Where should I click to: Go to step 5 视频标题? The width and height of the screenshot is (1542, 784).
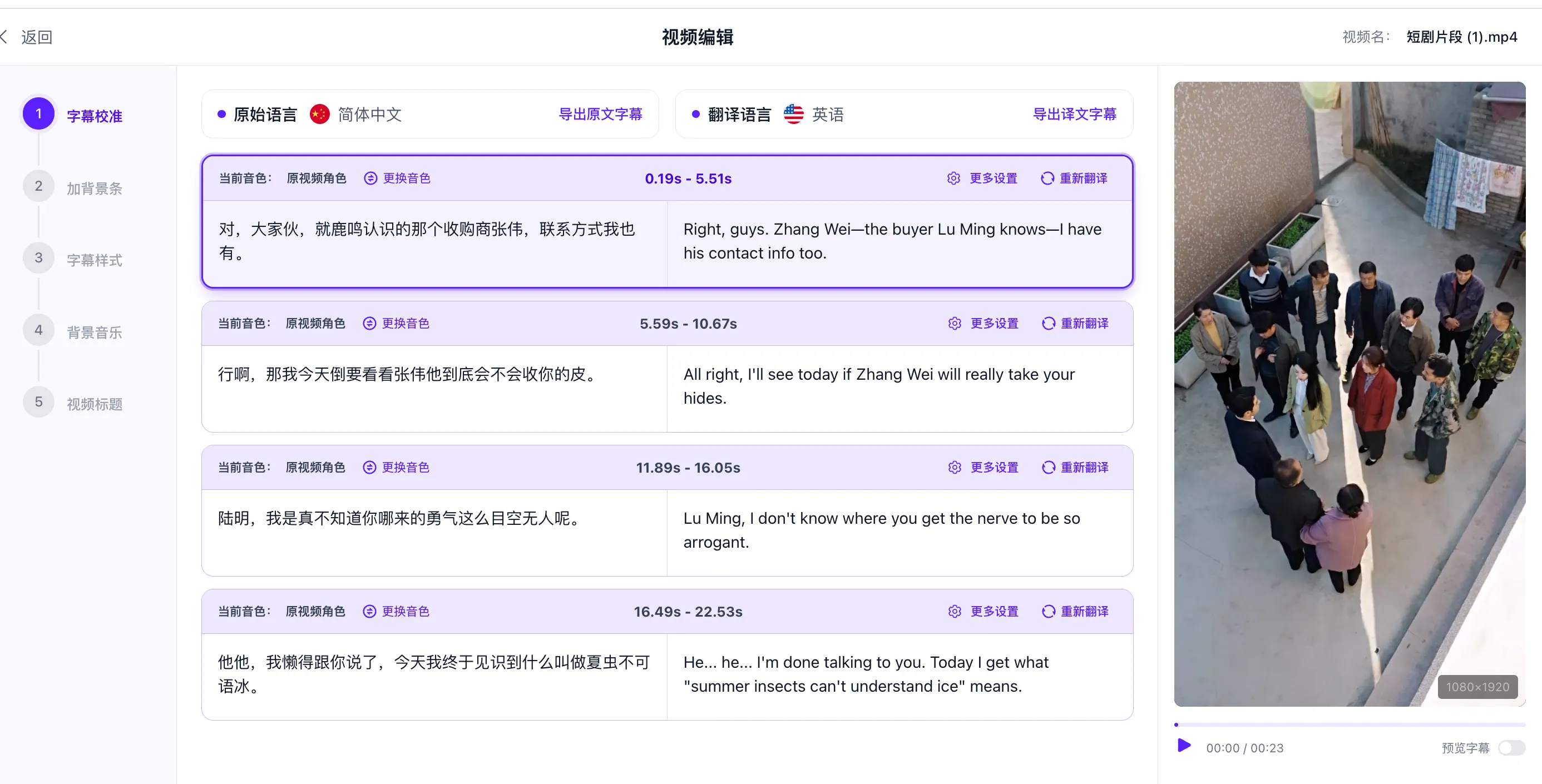pyautogui.click(x=94, y=404)
